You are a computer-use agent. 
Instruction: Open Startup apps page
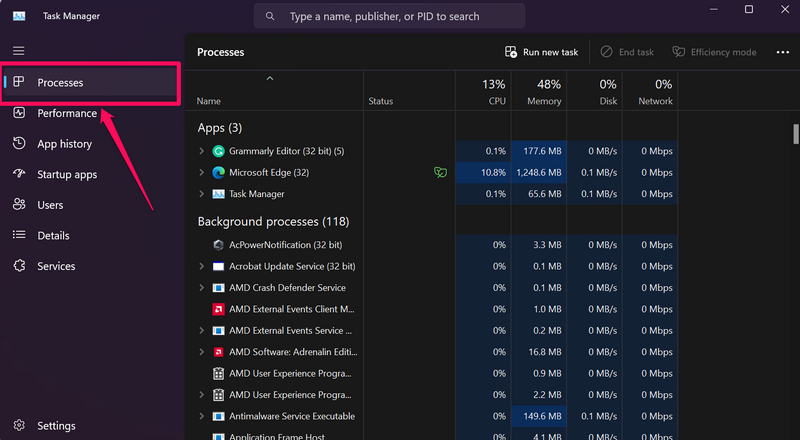66,175
